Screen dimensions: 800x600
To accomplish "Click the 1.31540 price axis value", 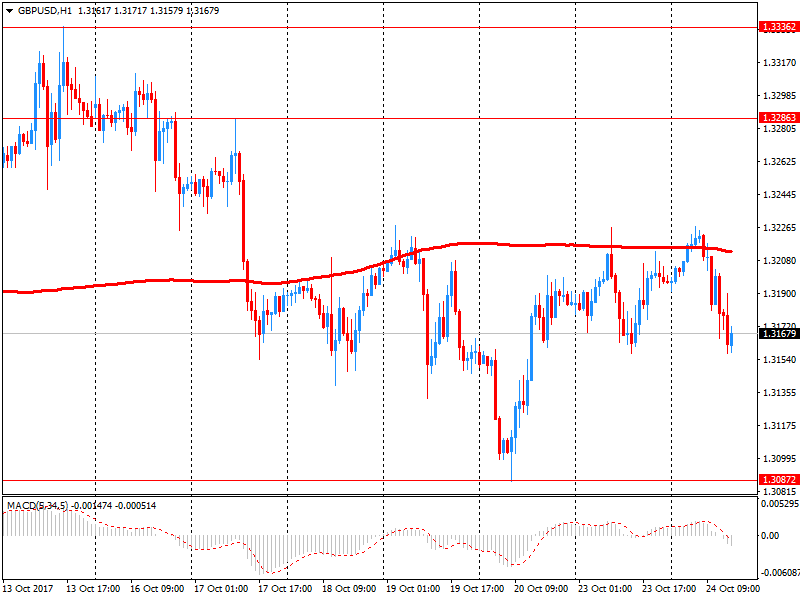I will pos(779,360).
